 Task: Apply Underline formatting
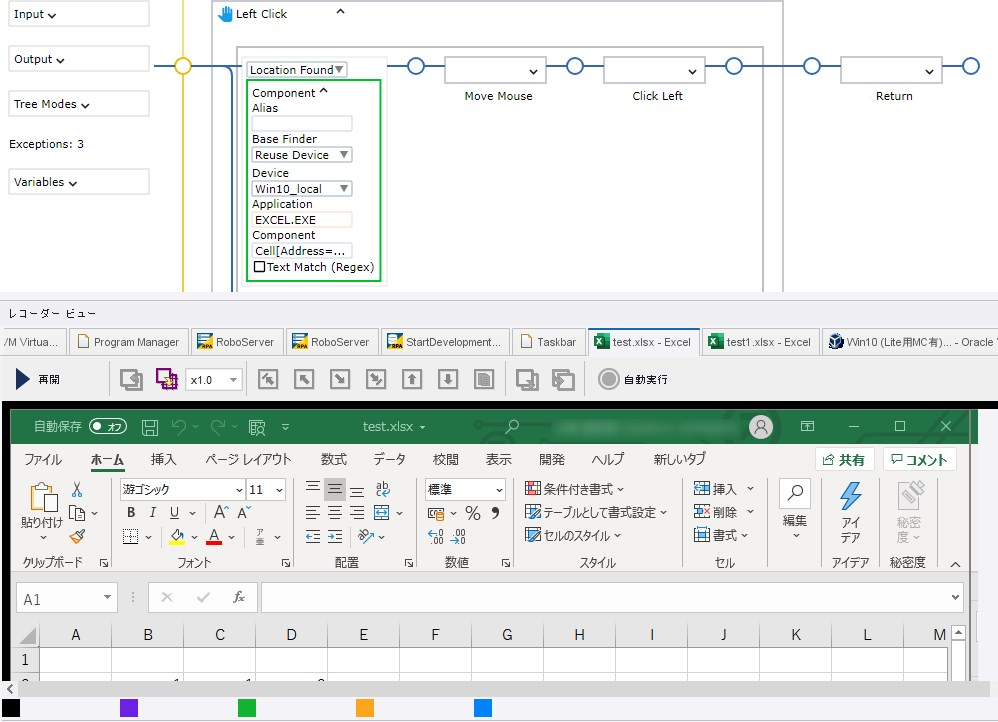[x=174, y=513]
